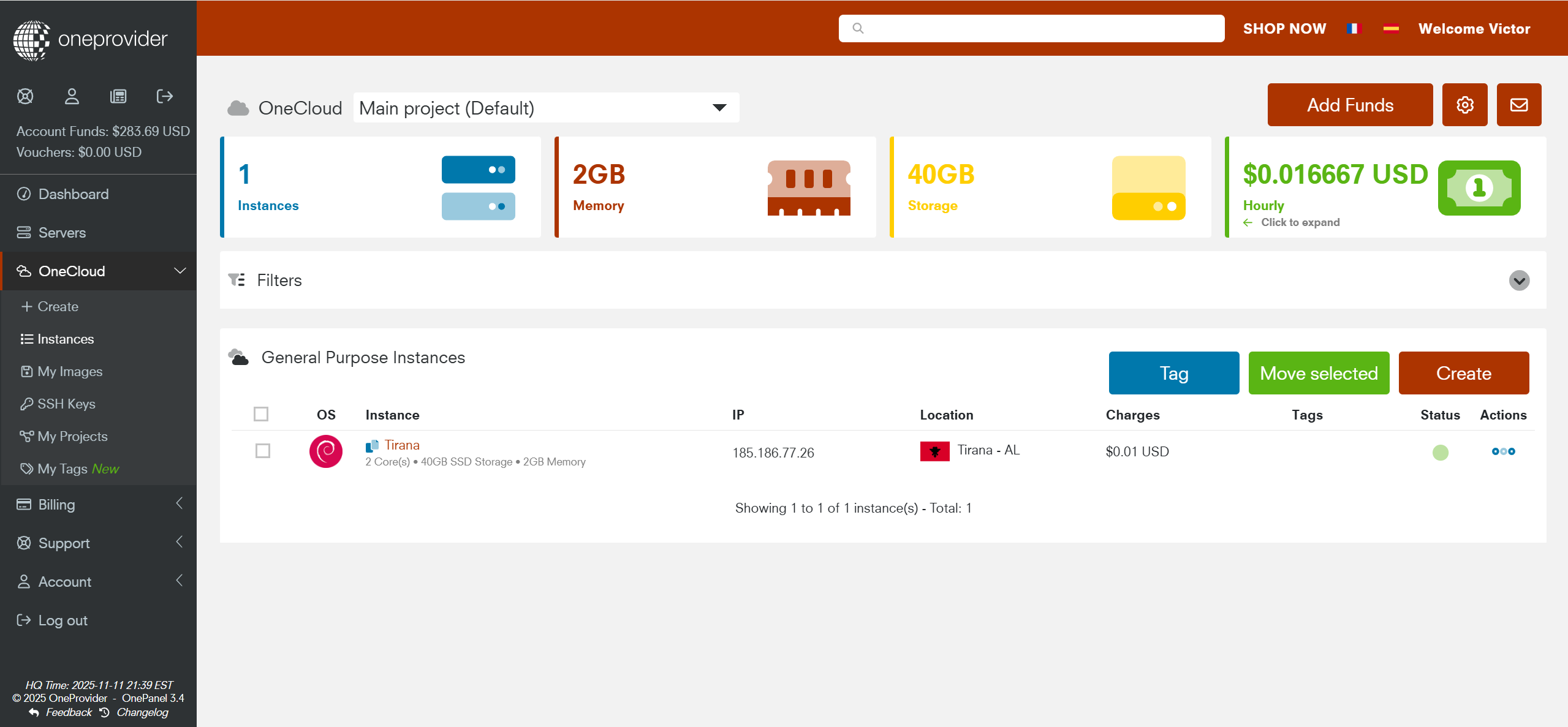
Task: Open the three-dot actions for Tirana instance
Action: 1503,451
